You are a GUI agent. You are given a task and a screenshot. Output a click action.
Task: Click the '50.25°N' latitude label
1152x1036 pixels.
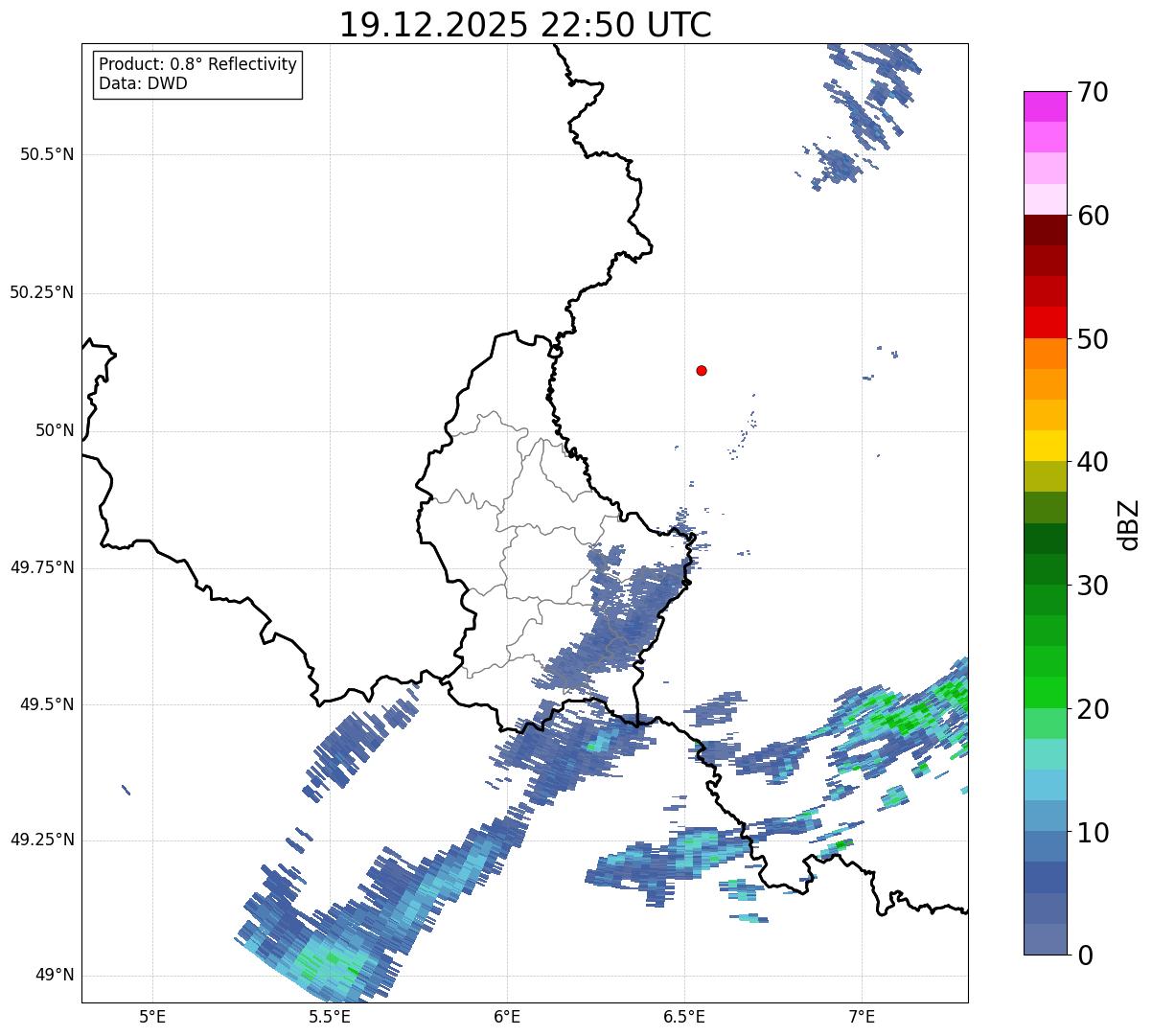tap(42, 292)
